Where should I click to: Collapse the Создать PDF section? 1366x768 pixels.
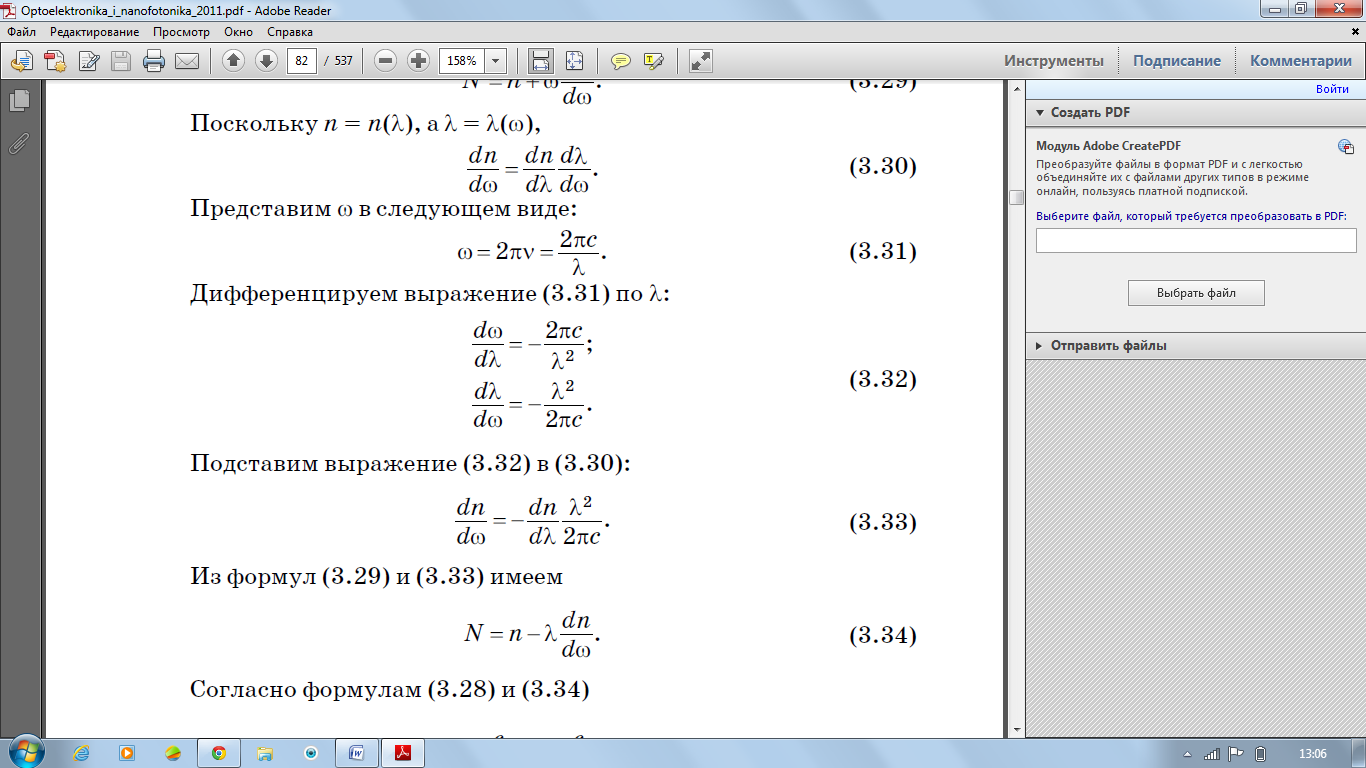[x=1040, y=113]
